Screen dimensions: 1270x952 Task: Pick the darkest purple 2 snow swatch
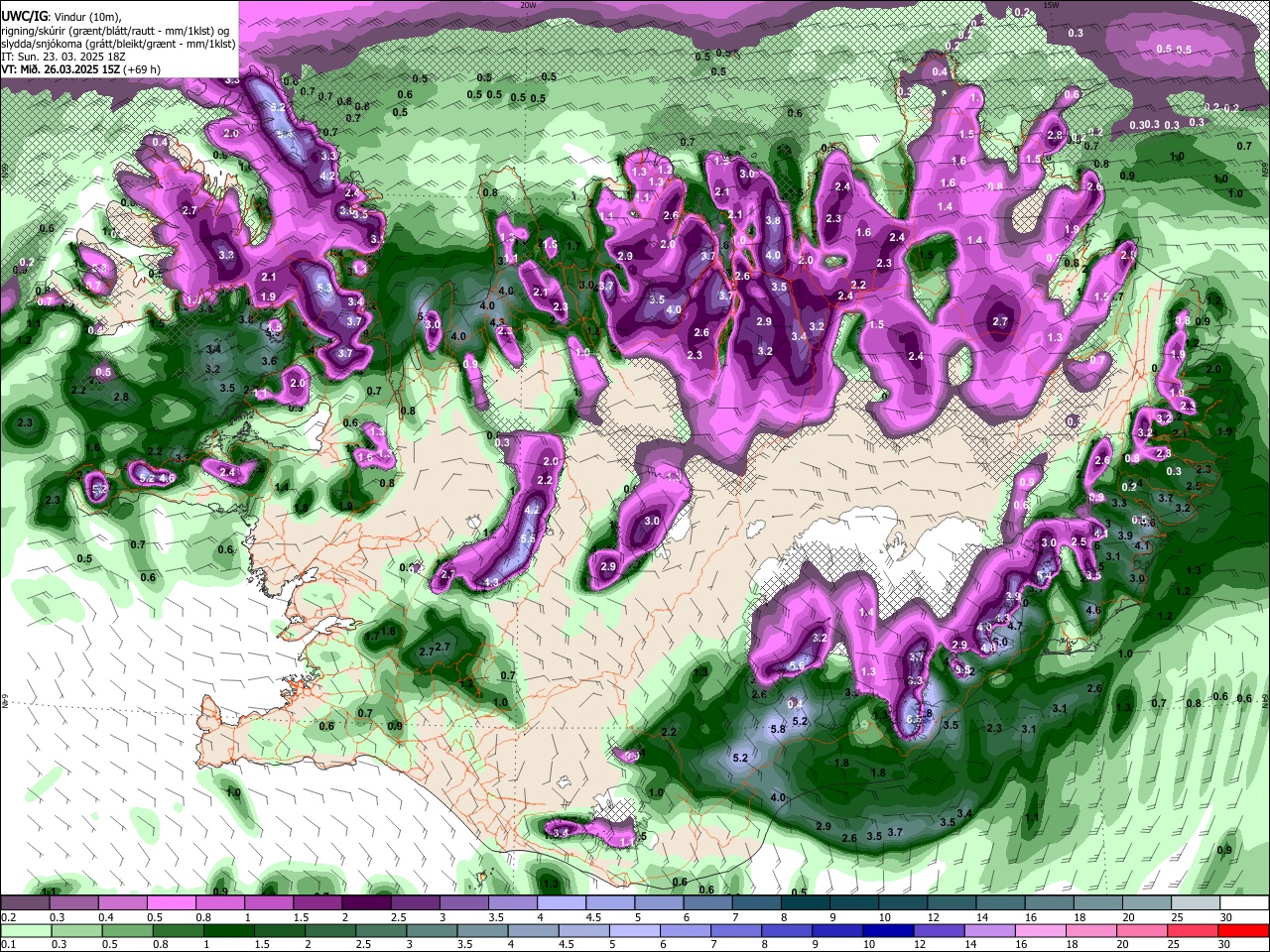tap(365, 903)
